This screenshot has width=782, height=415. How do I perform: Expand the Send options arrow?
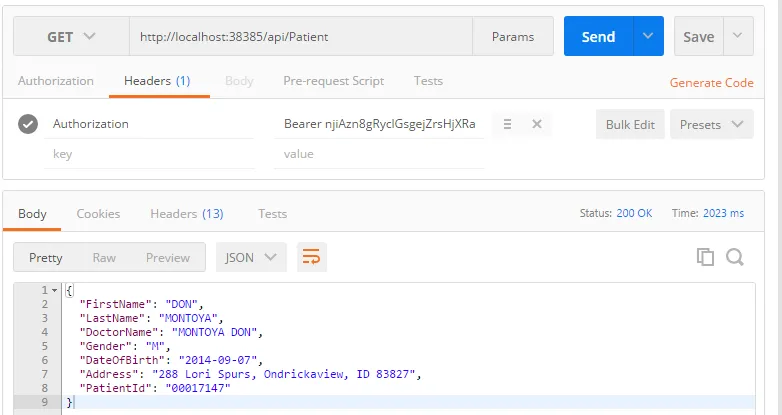click(x=648, y=37)
